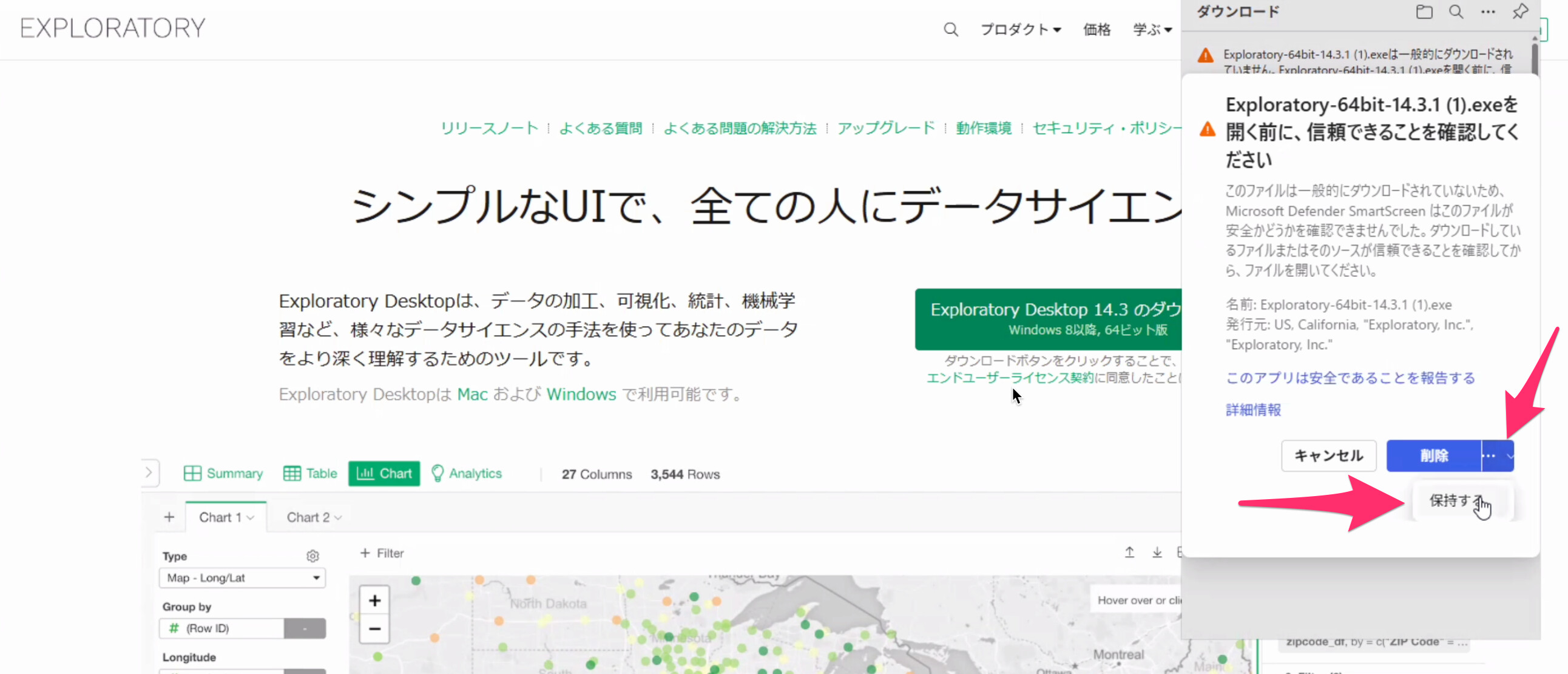This screenshot has width=1568, height=674.
Task: Add a filter with the Filter button
Action: point(382,553)
